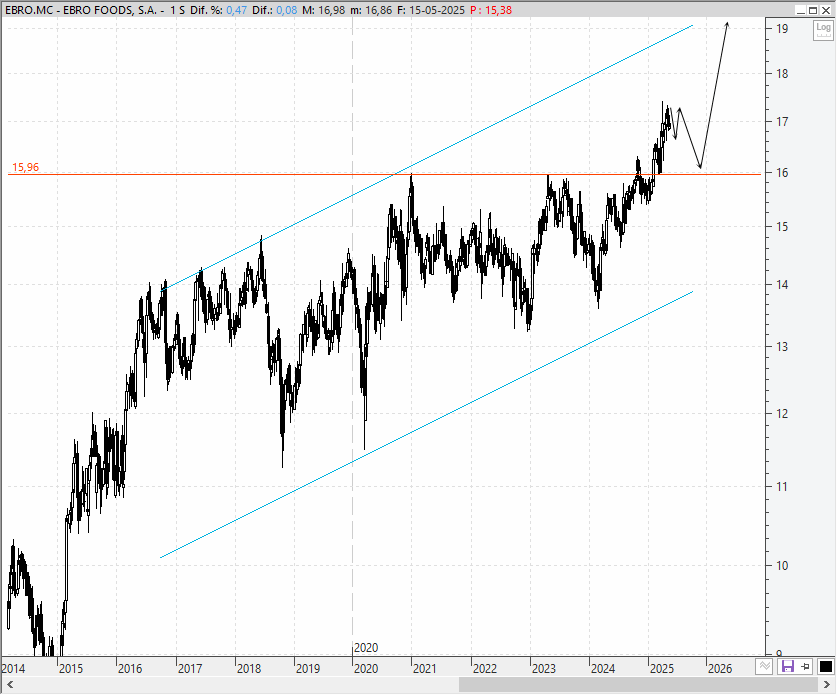This screenshot has width=837, height=695.
Task: Click the 2014 time axis label
Action: [13, 668]
